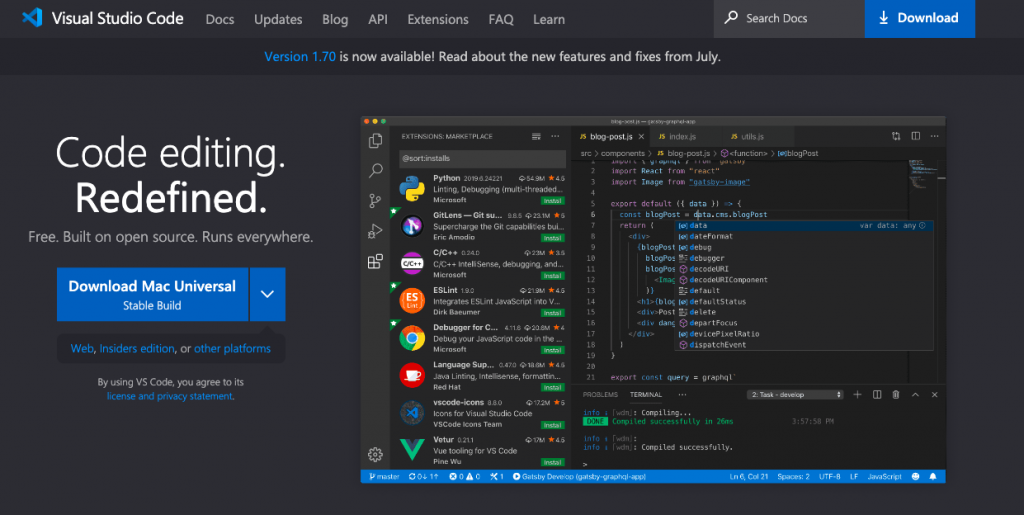
Task: Click the Manage gear icon in activity bar
Action: (x=375, y=454)
